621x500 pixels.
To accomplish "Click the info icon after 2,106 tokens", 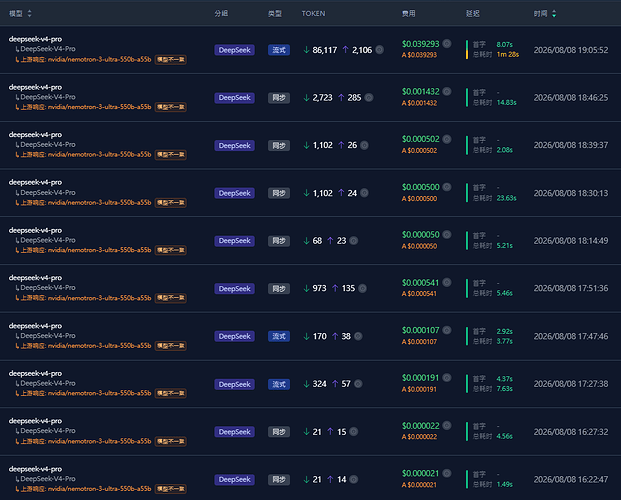I will [x=379, y=50].
